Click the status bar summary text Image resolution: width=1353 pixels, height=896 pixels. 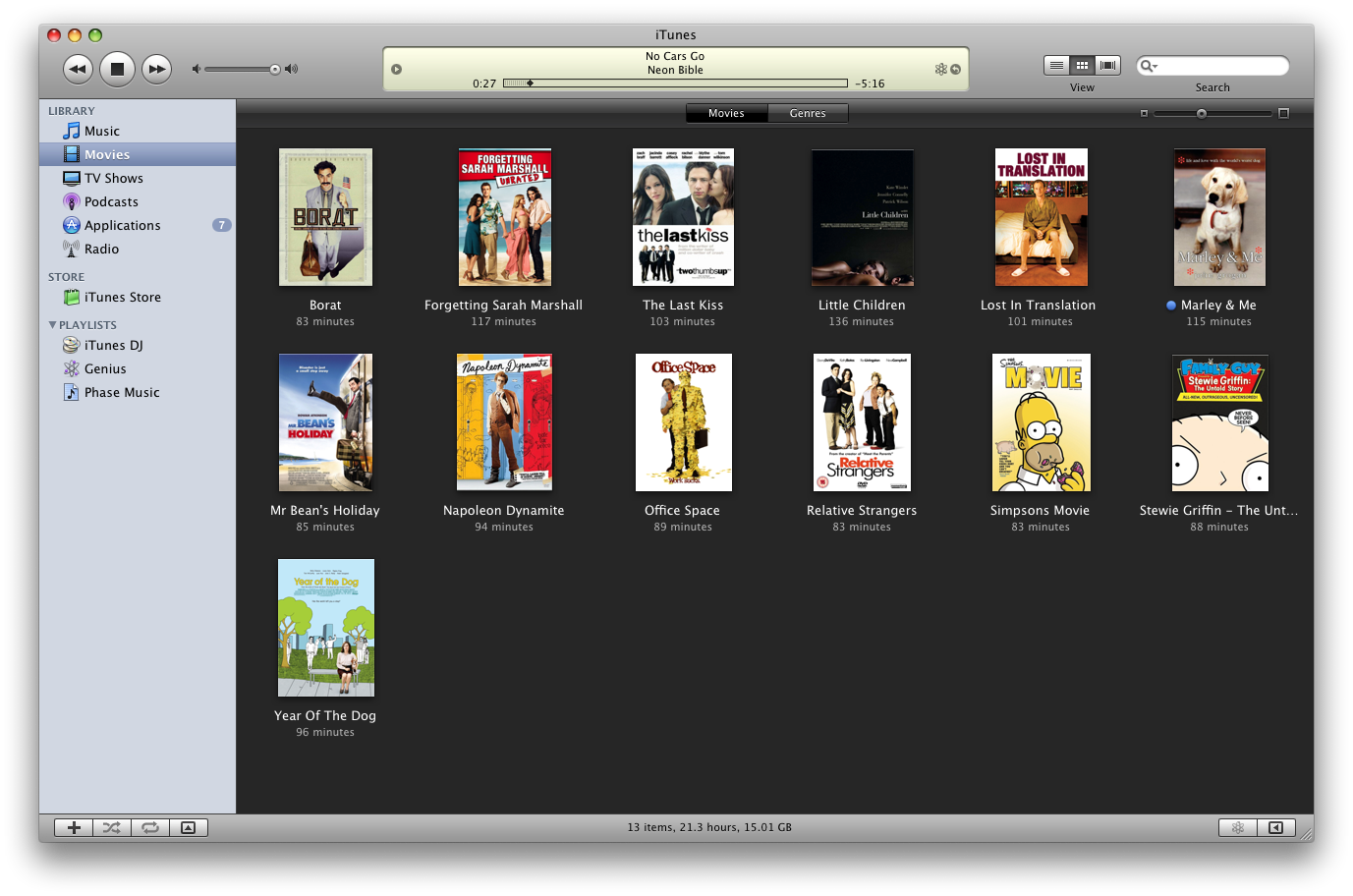click(x=709, y=827)
